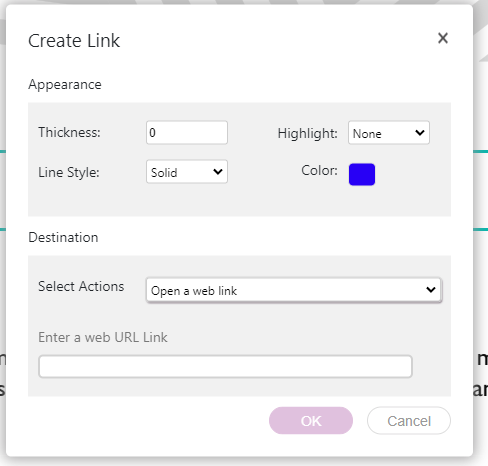Screen dimensions: 488x466
Task: Click the 'Highlight:' label
Action: coord(307,134)
